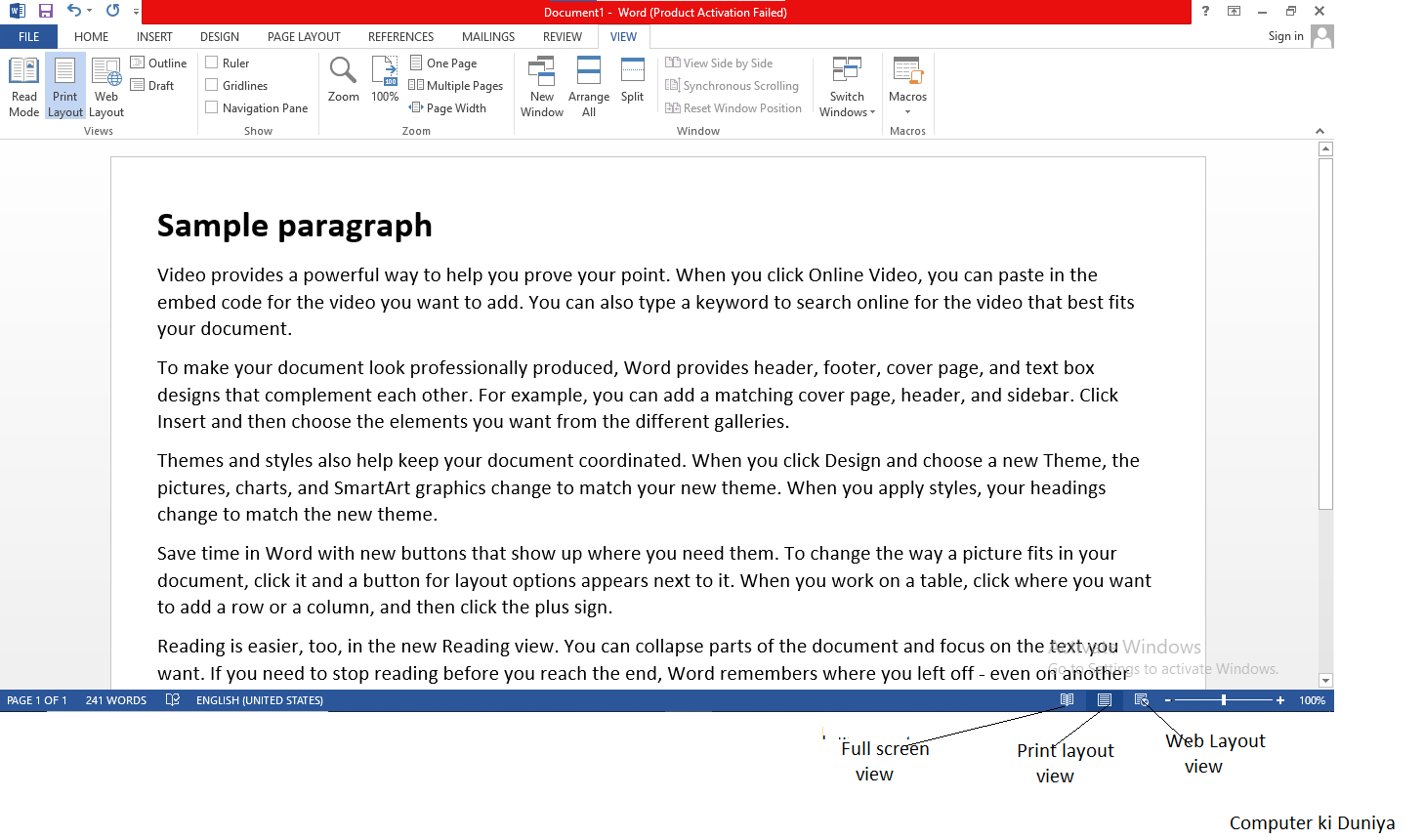
Task: Enable the Ruler checkbox
Action: (x=211, y=63)
